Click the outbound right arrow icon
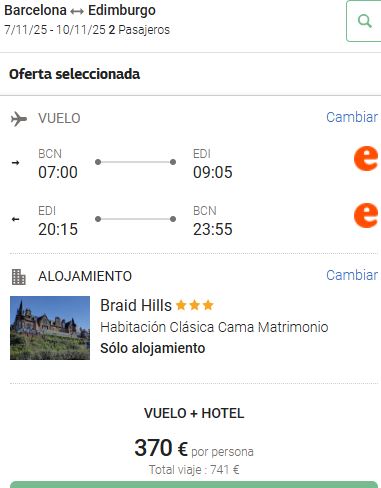 (x=15, y=163)
